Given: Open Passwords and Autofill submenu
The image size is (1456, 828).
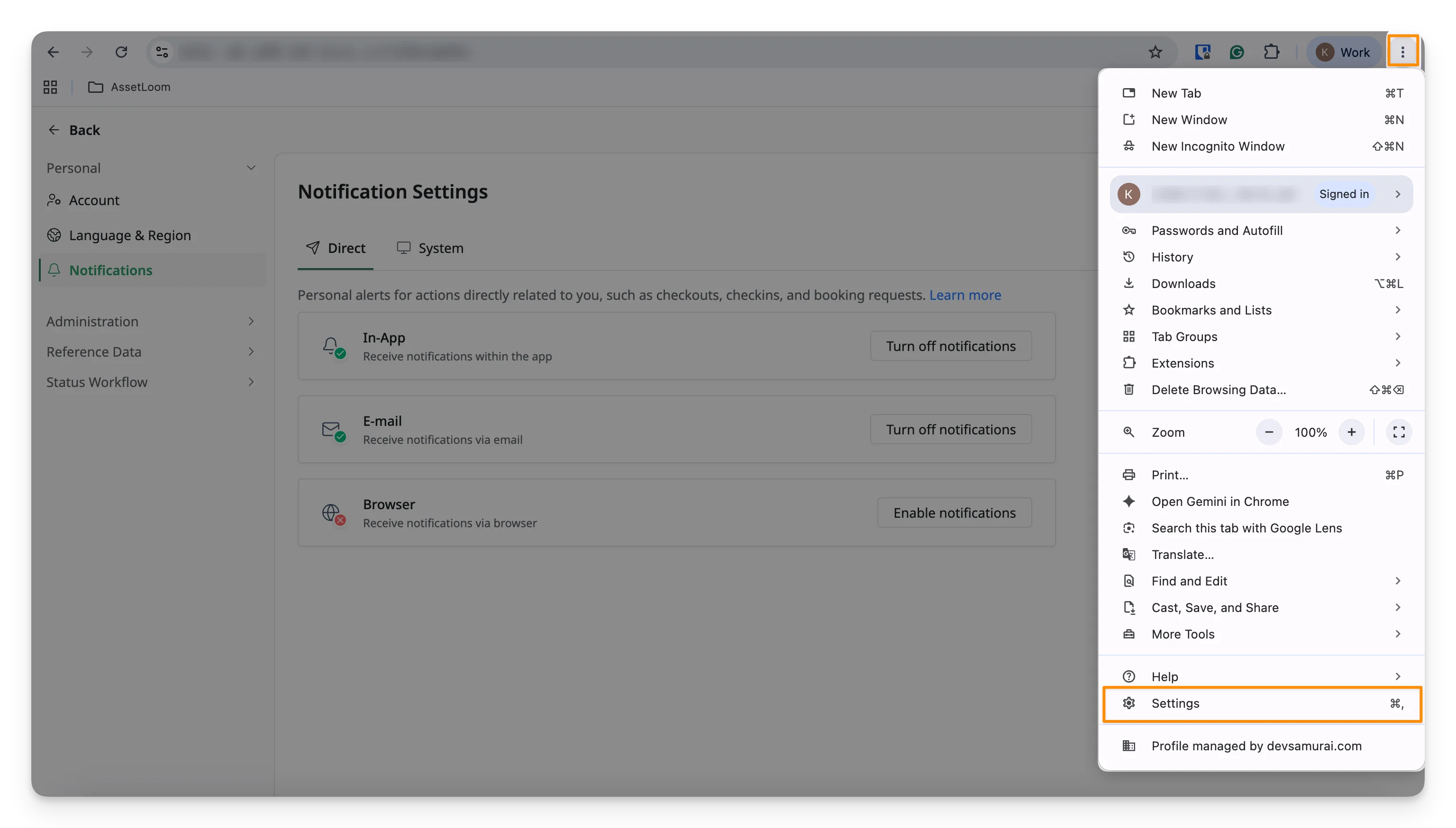Looking at the screenshot, I should point(1261,230).
